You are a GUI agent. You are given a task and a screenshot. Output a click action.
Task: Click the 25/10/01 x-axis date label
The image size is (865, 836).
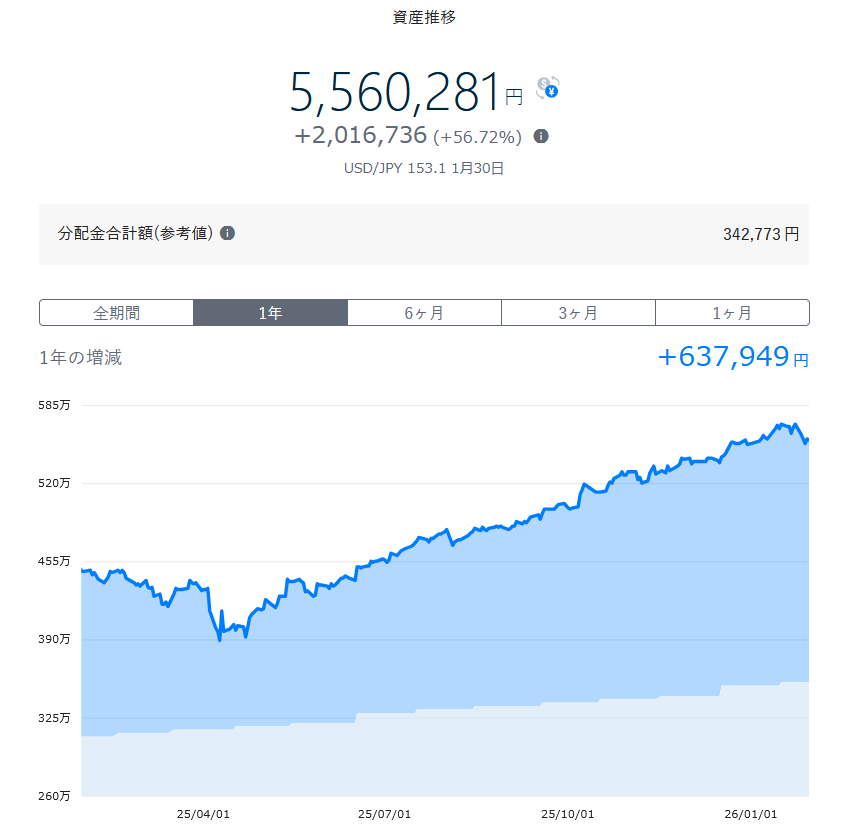point(567,815)
